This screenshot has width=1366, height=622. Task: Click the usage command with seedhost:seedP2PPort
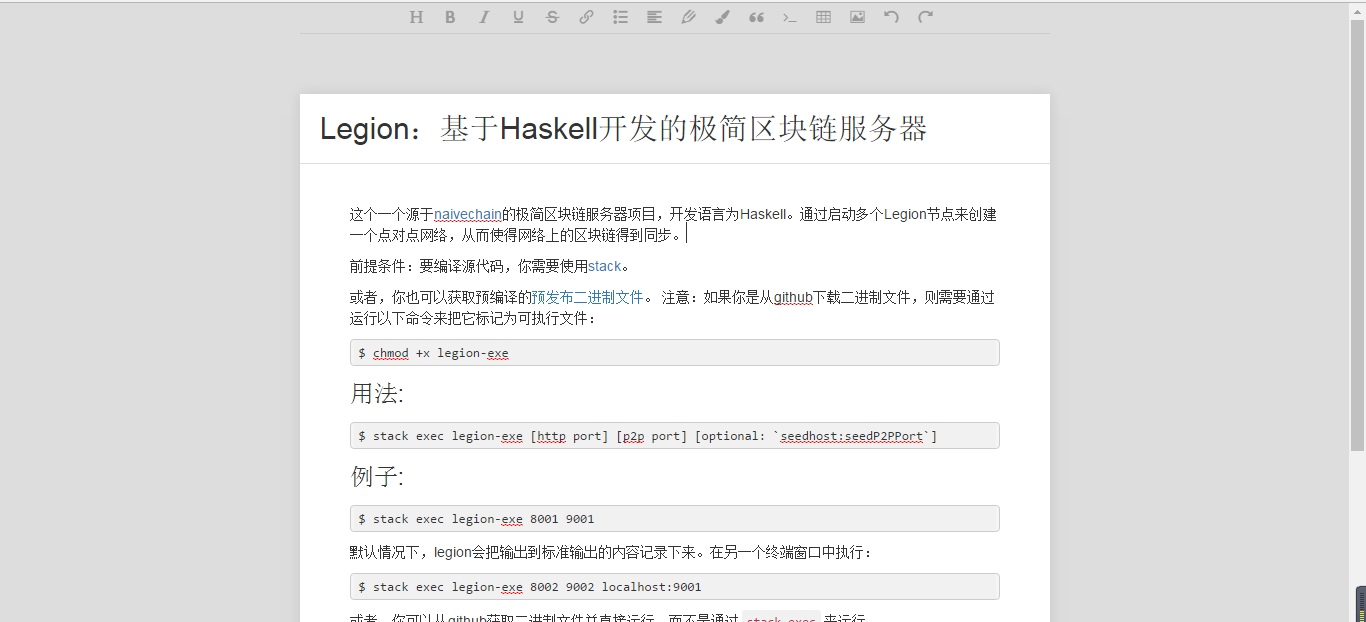tap(675, 436)
